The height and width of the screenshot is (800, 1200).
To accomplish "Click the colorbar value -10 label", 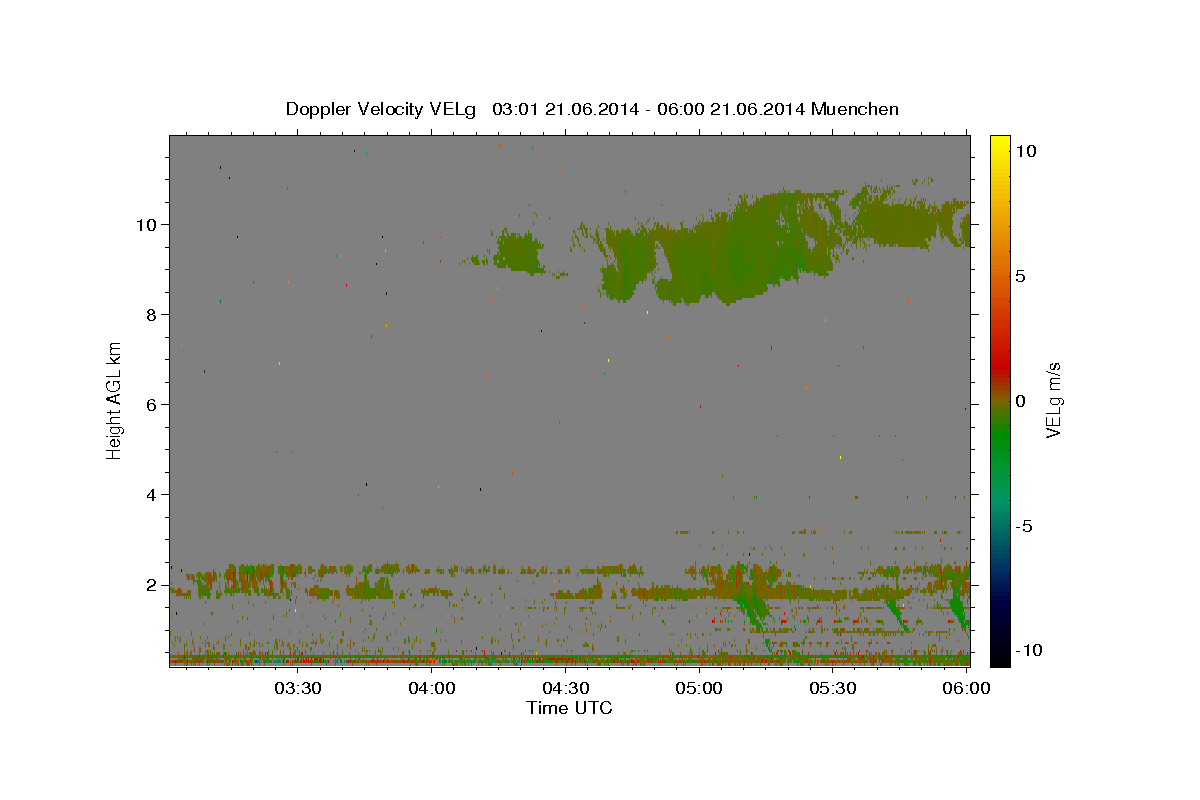I will click(x=1028, y=650).
